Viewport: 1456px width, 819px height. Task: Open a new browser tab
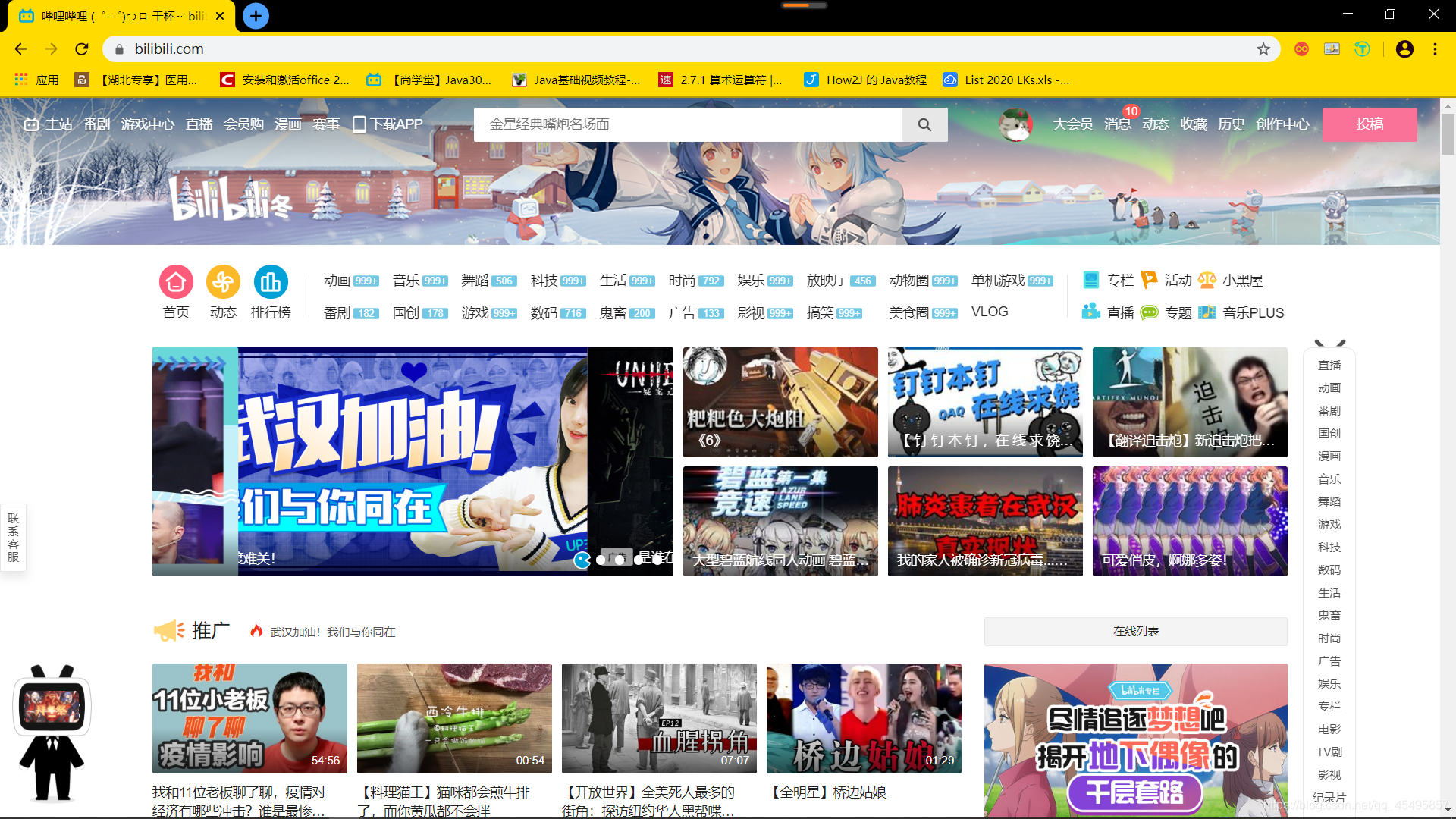click(256, 16)
